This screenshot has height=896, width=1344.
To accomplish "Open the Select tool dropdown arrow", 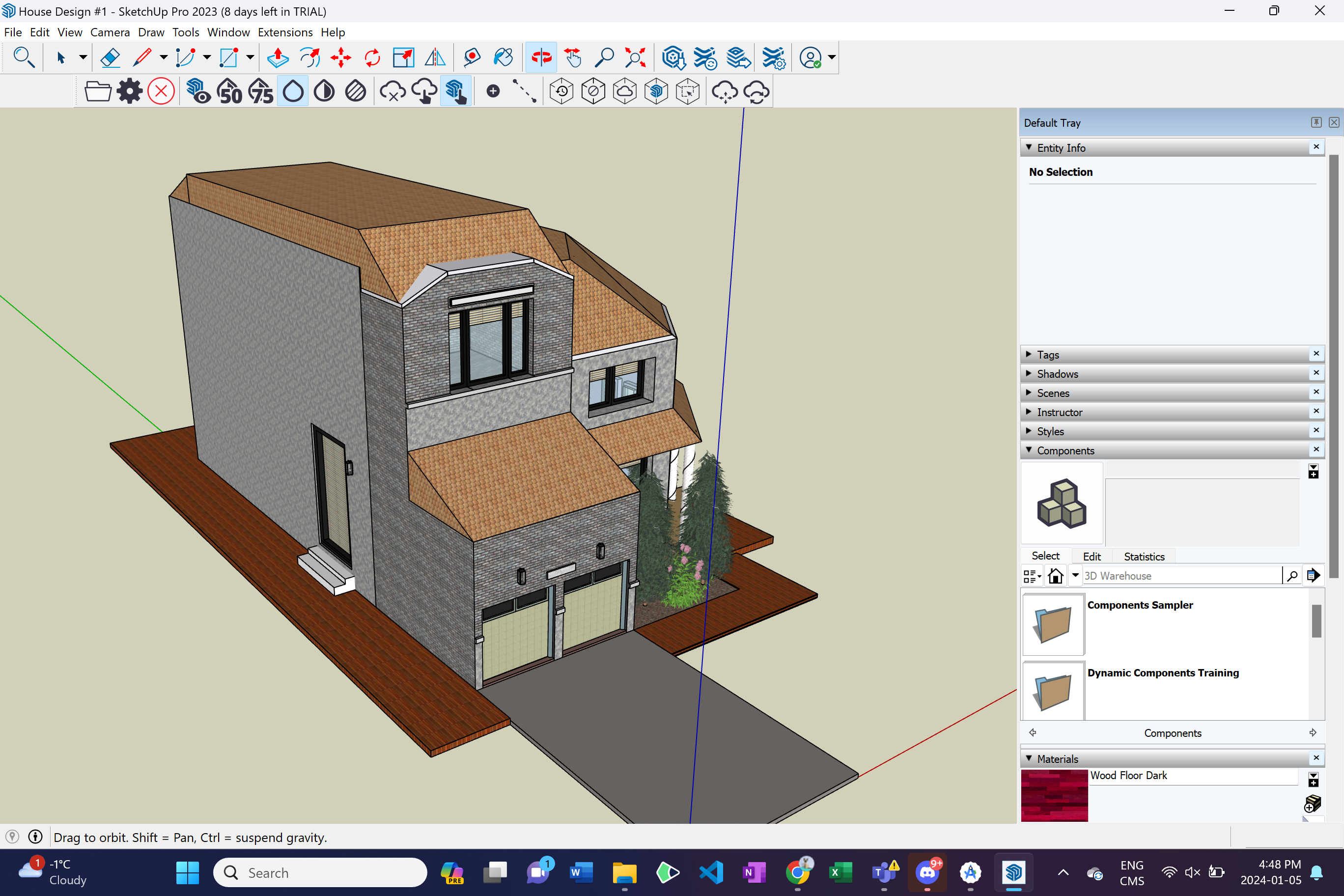I will click(x=83, y=57).
